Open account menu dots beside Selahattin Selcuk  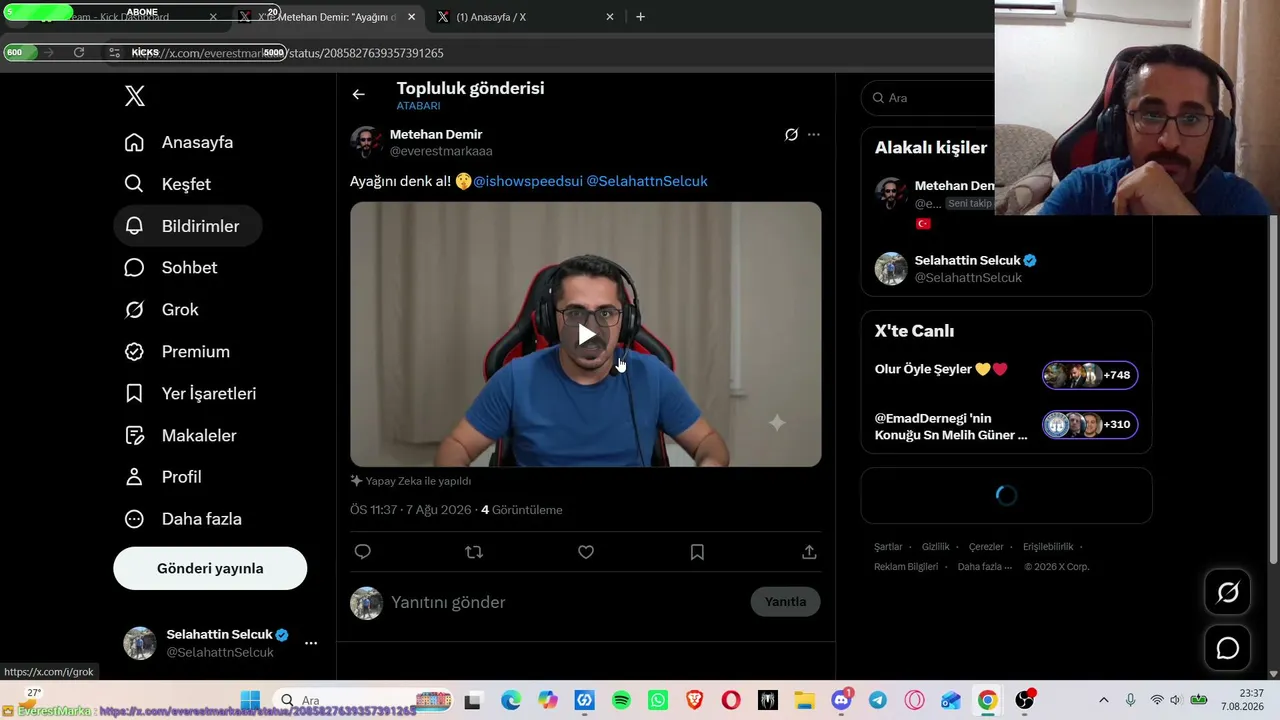311,643
